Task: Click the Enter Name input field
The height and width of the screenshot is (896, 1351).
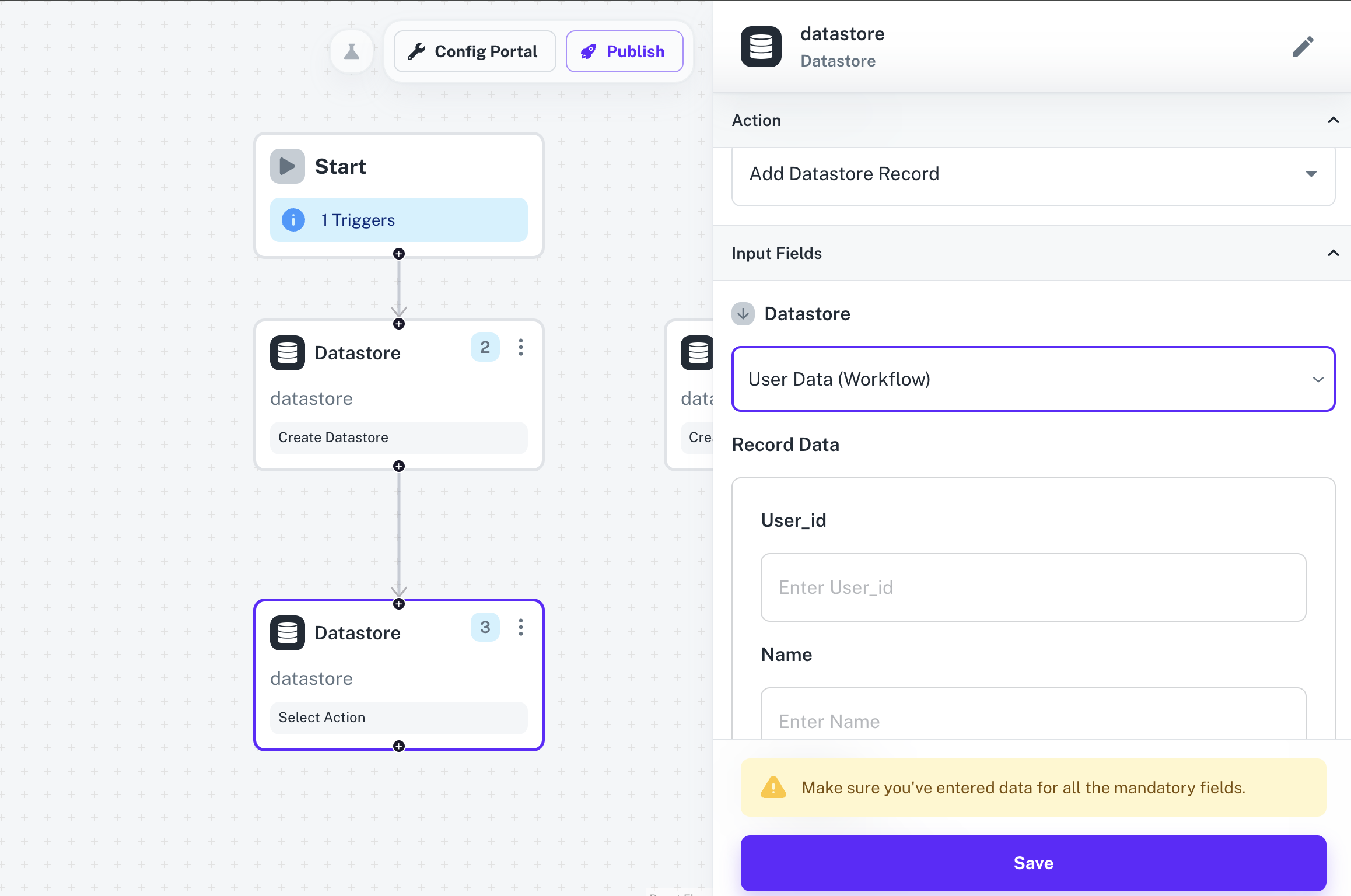Action: tap(1032, 721)
